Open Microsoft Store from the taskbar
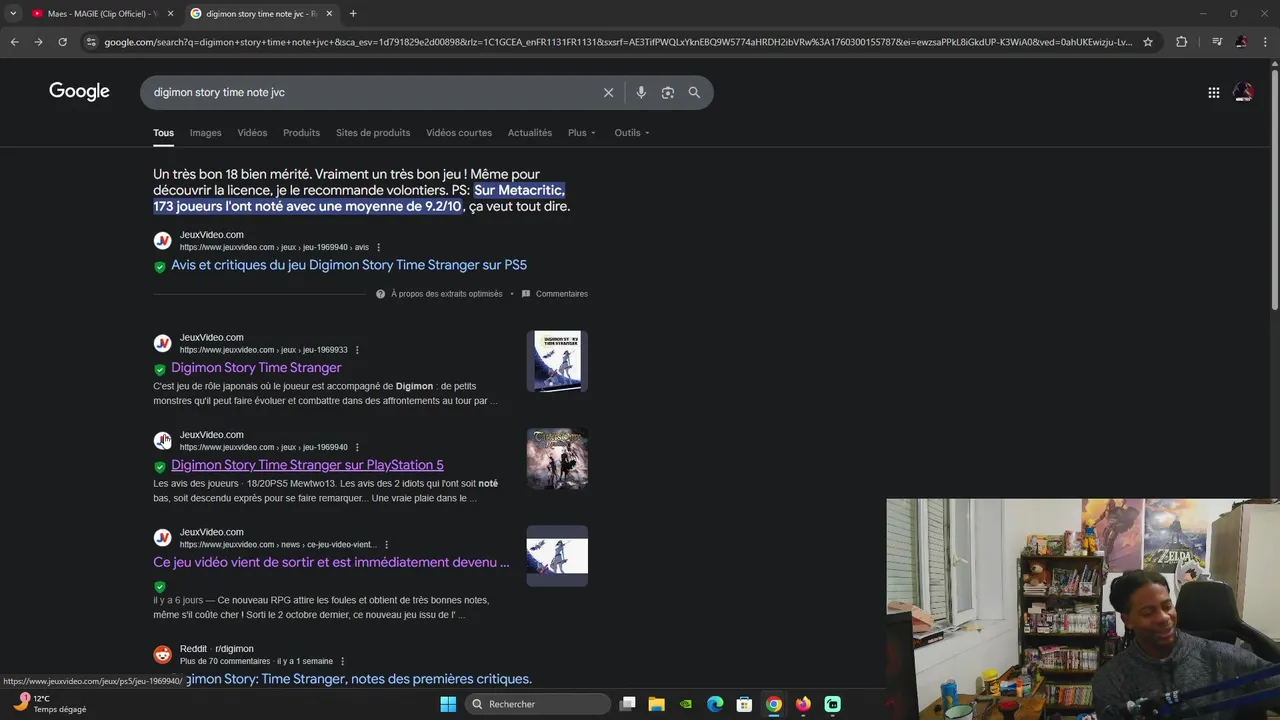The image size is (1280, 720). 744,704
